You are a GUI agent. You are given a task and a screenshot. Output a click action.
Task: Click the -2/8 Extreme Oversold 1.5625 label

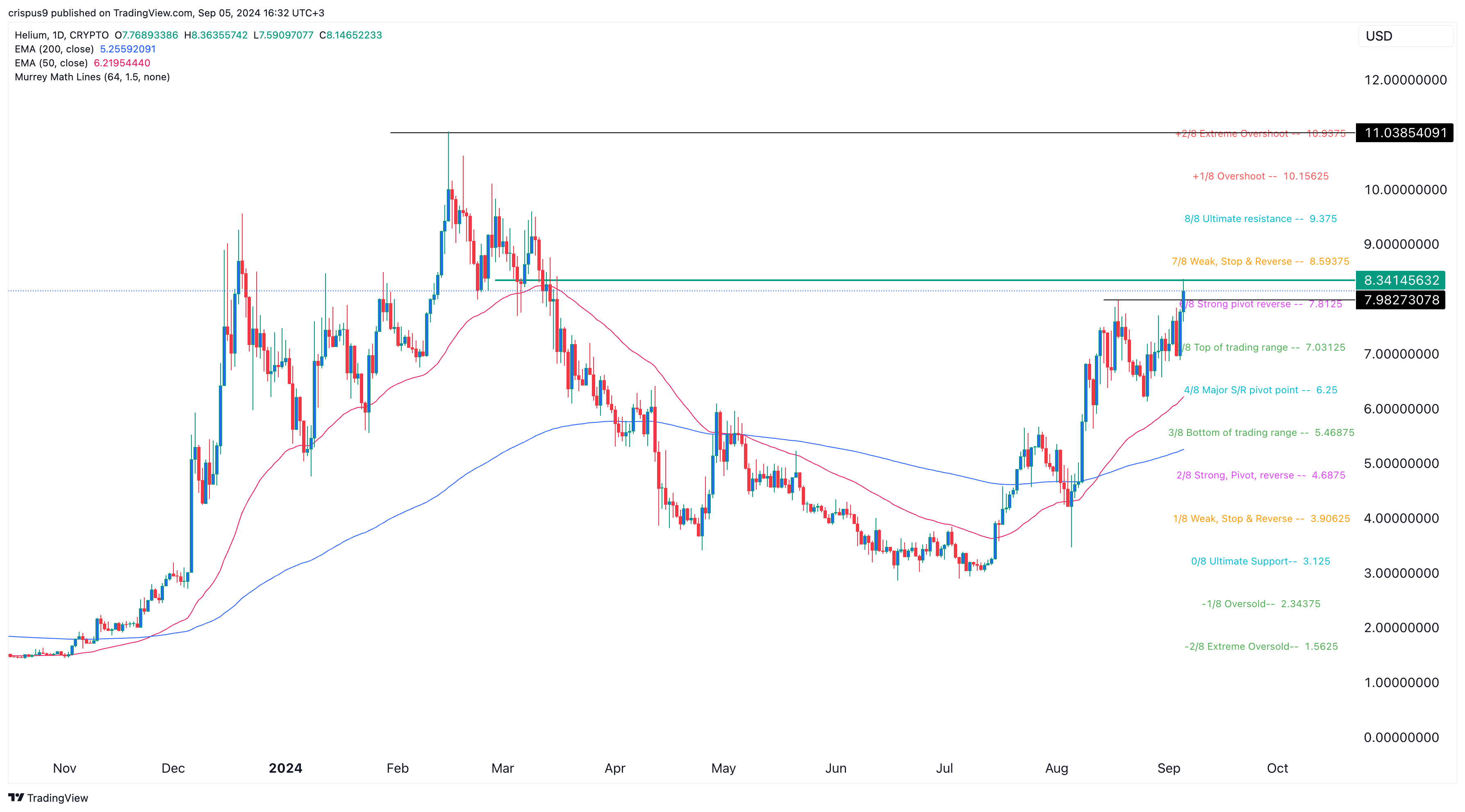(1260, 646)
